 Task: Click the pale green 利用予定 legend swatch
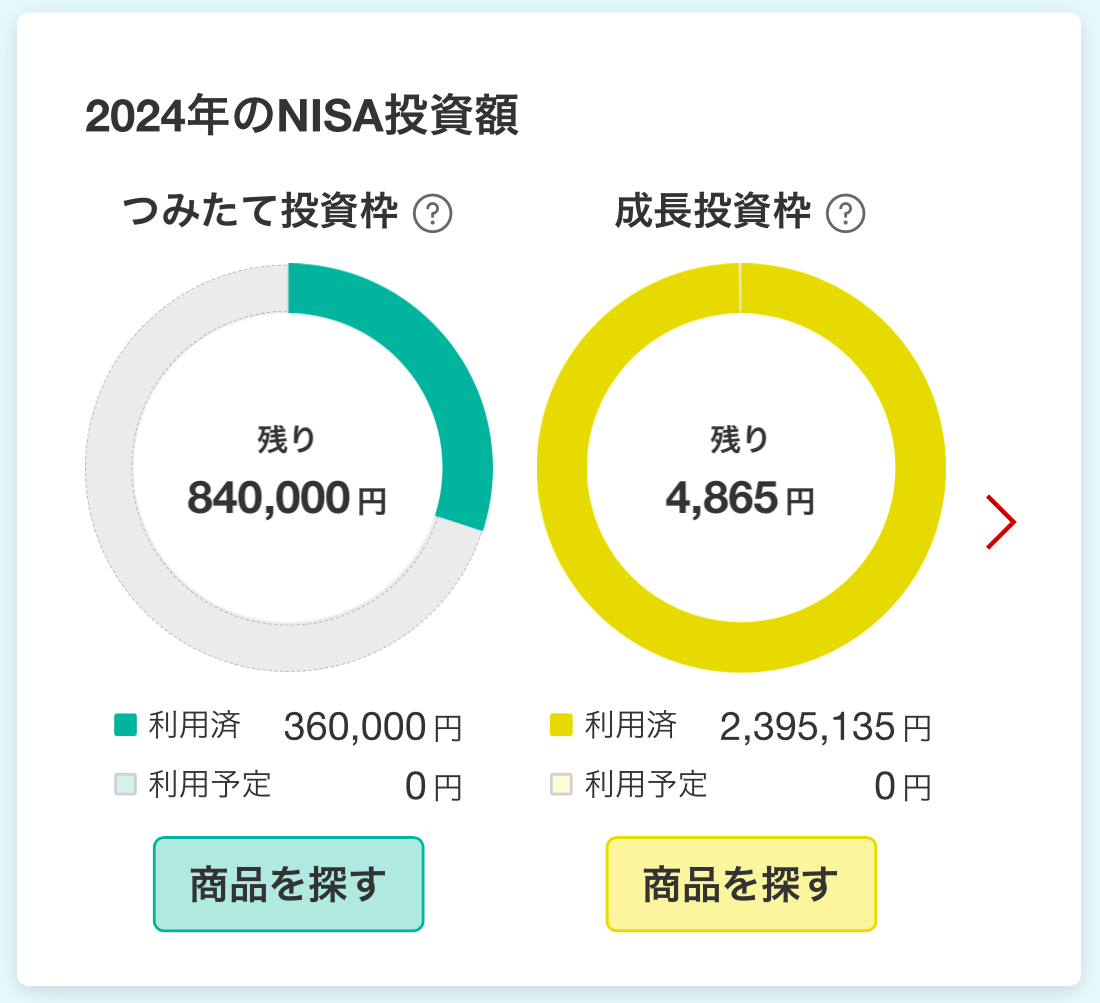[x=126, y=784]
